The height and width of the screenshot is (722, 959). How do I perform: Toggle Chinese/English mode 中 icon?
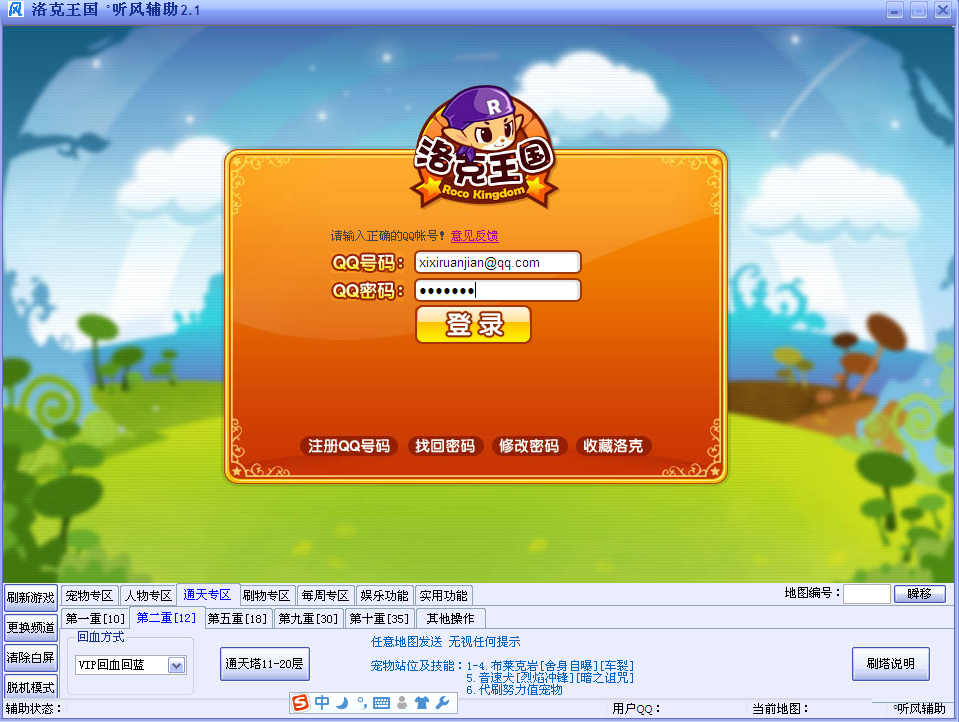[322, 702]
